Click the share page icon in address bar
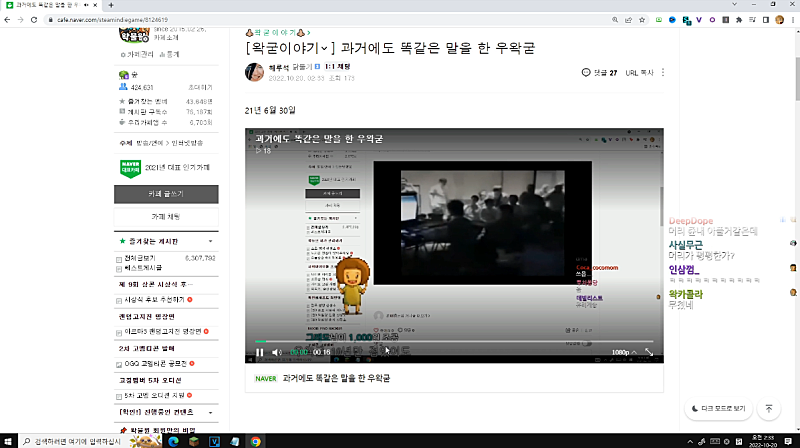Image resolution: width=800 pixels, height=448 pixels. click(629, 20)
